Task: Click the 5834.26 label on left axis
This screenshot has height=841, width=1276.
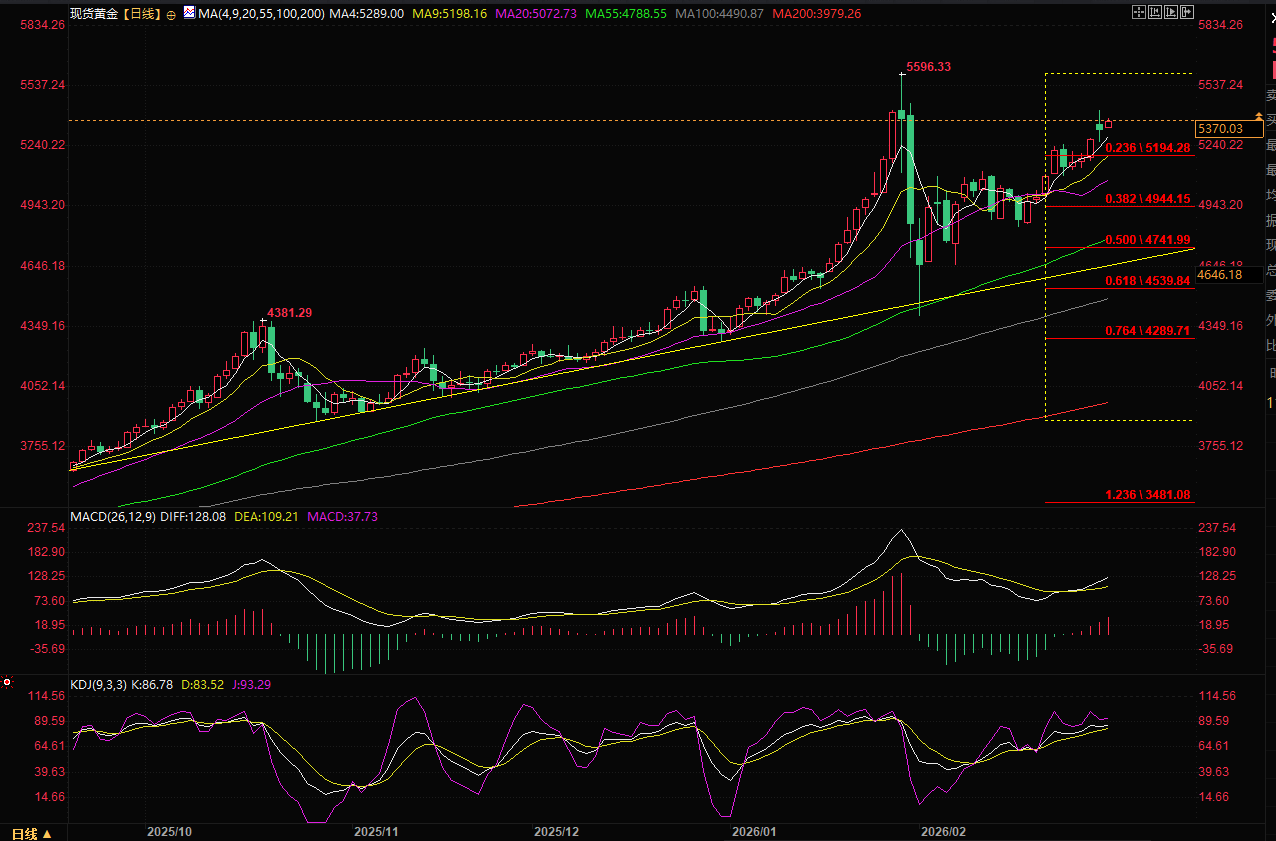Action: tap(43, 24)
